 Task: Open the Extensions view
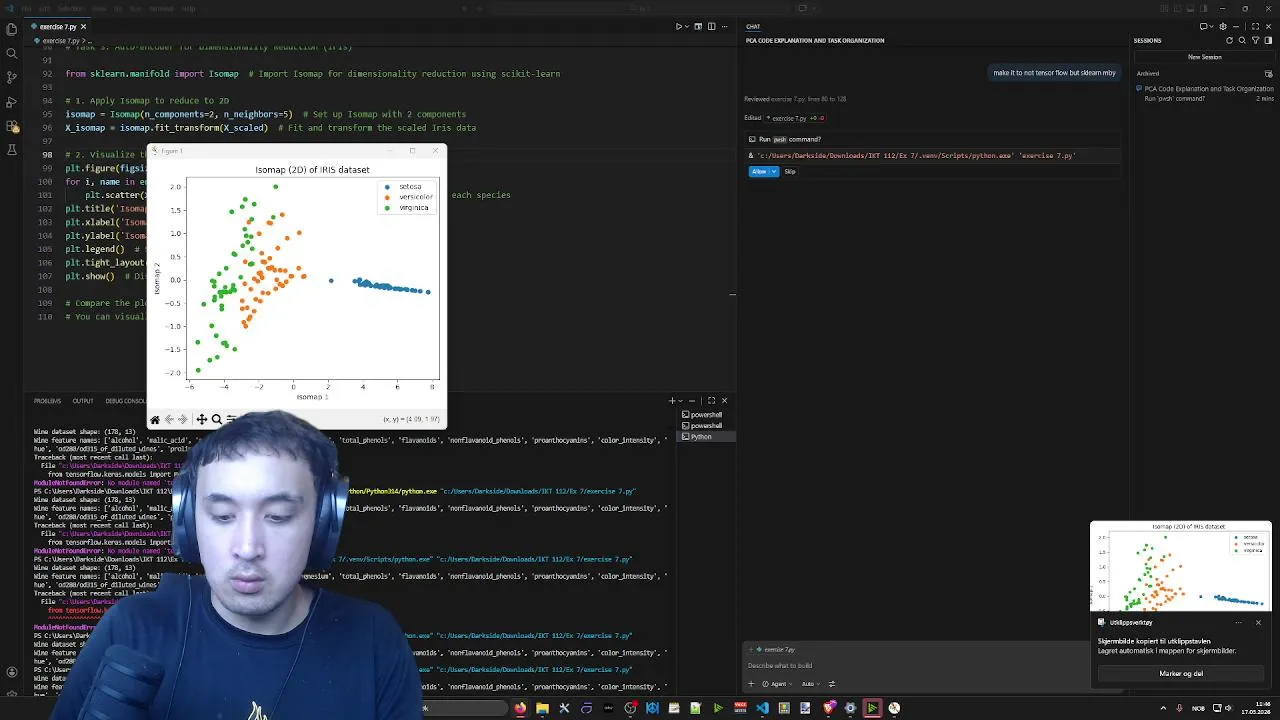coord(11,126)
